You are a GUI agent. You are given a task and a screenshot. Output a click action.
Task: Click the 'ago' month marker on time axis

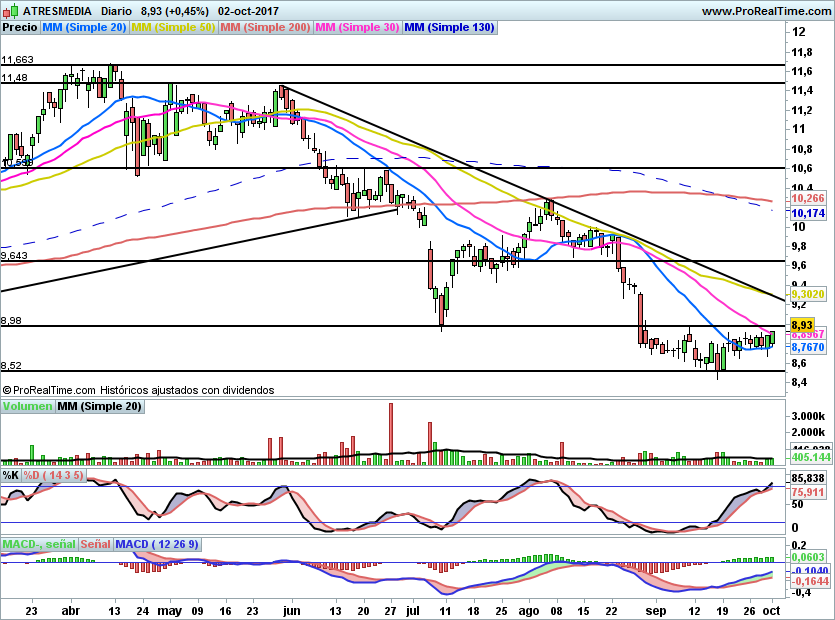528,610
